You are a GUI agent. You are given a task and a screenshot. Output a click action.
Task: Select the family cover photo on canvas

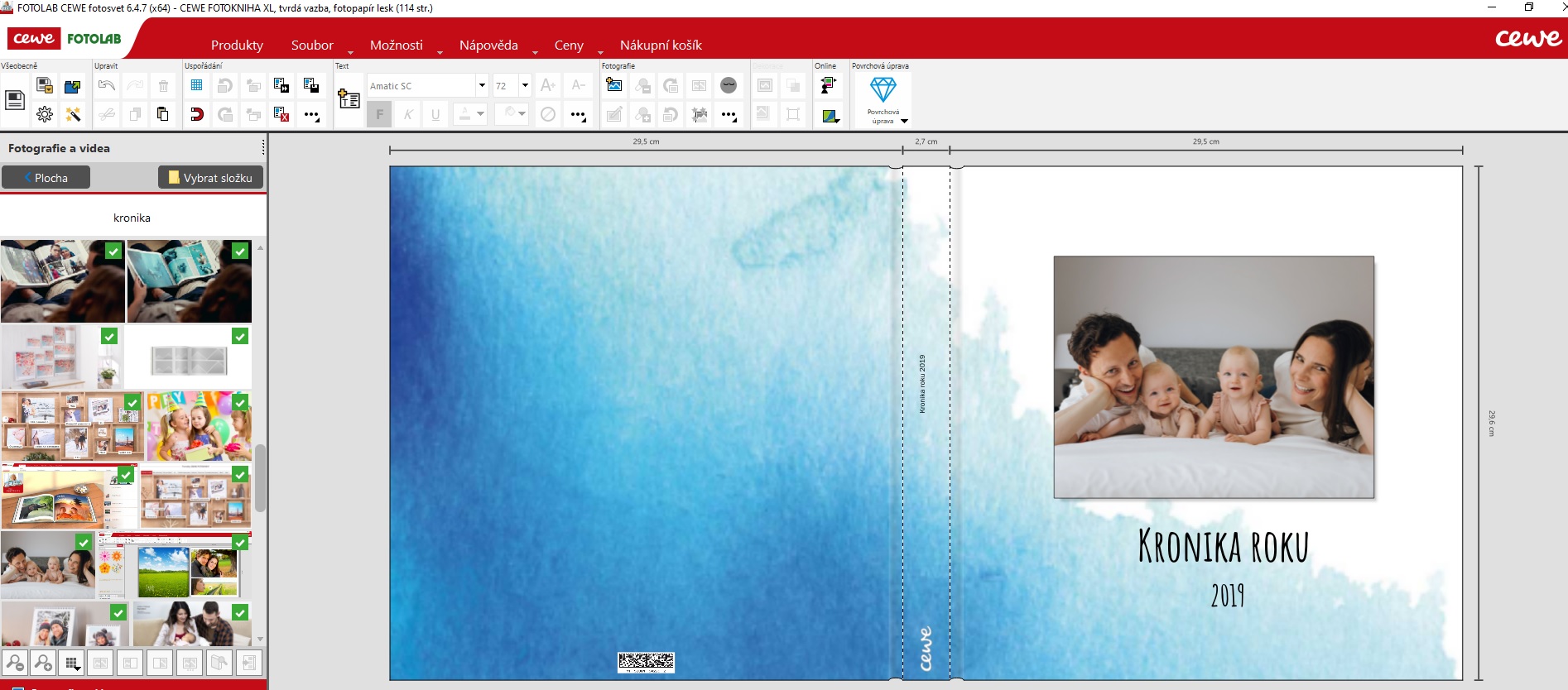pyautogui.click(x=1213, y=376)
